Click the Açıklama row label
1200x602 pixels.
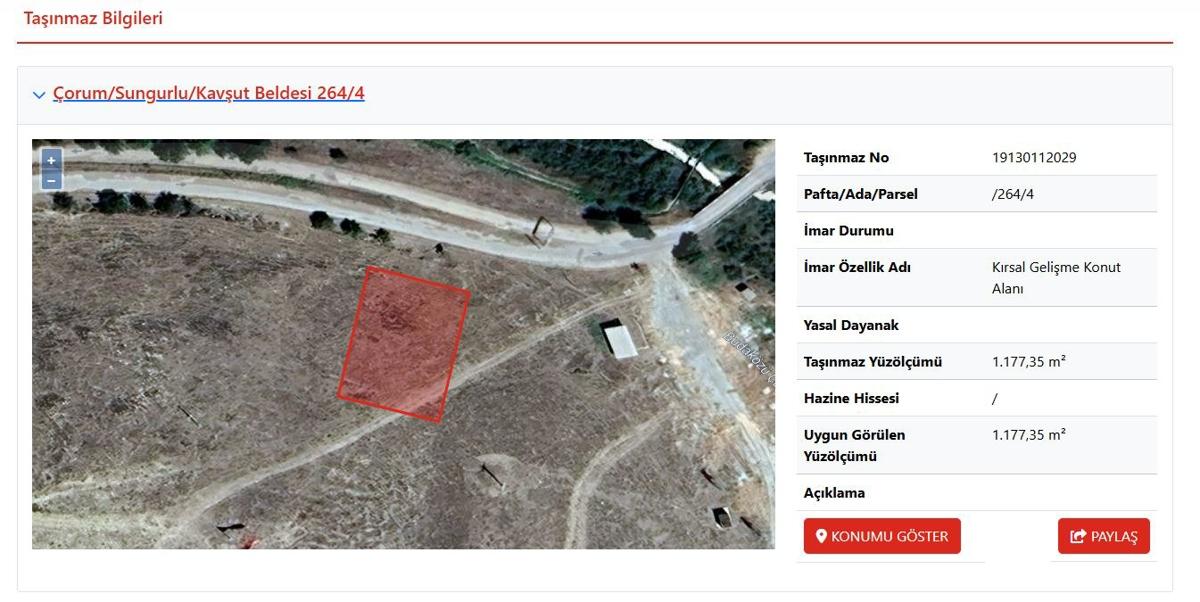(x=835, y=493)
